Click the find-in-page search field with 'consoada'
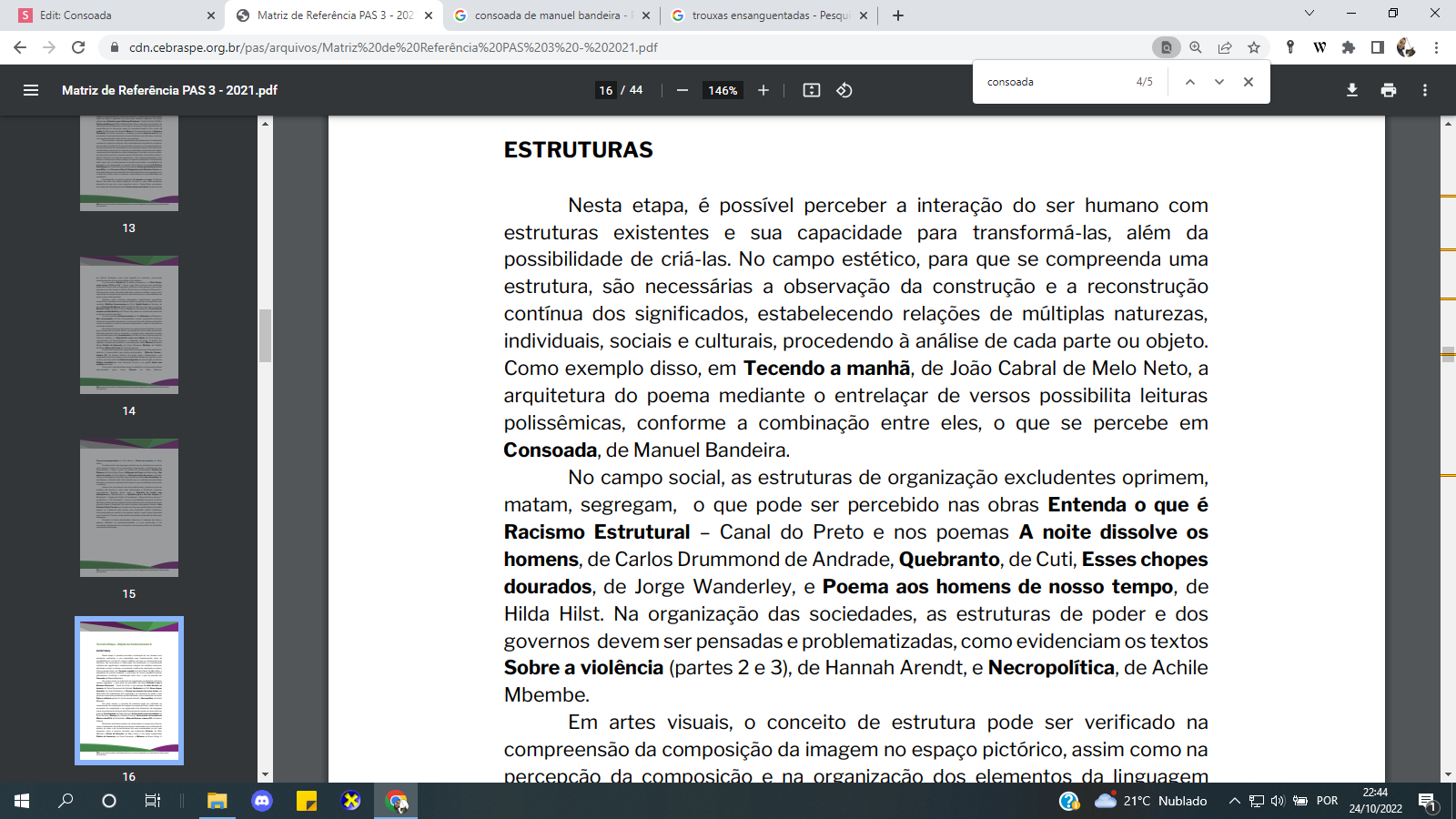 1056,82
